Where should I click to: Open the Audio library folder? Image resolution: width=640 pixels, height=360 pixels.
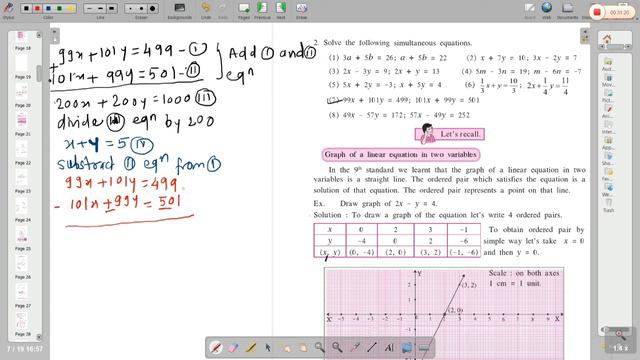608,64
